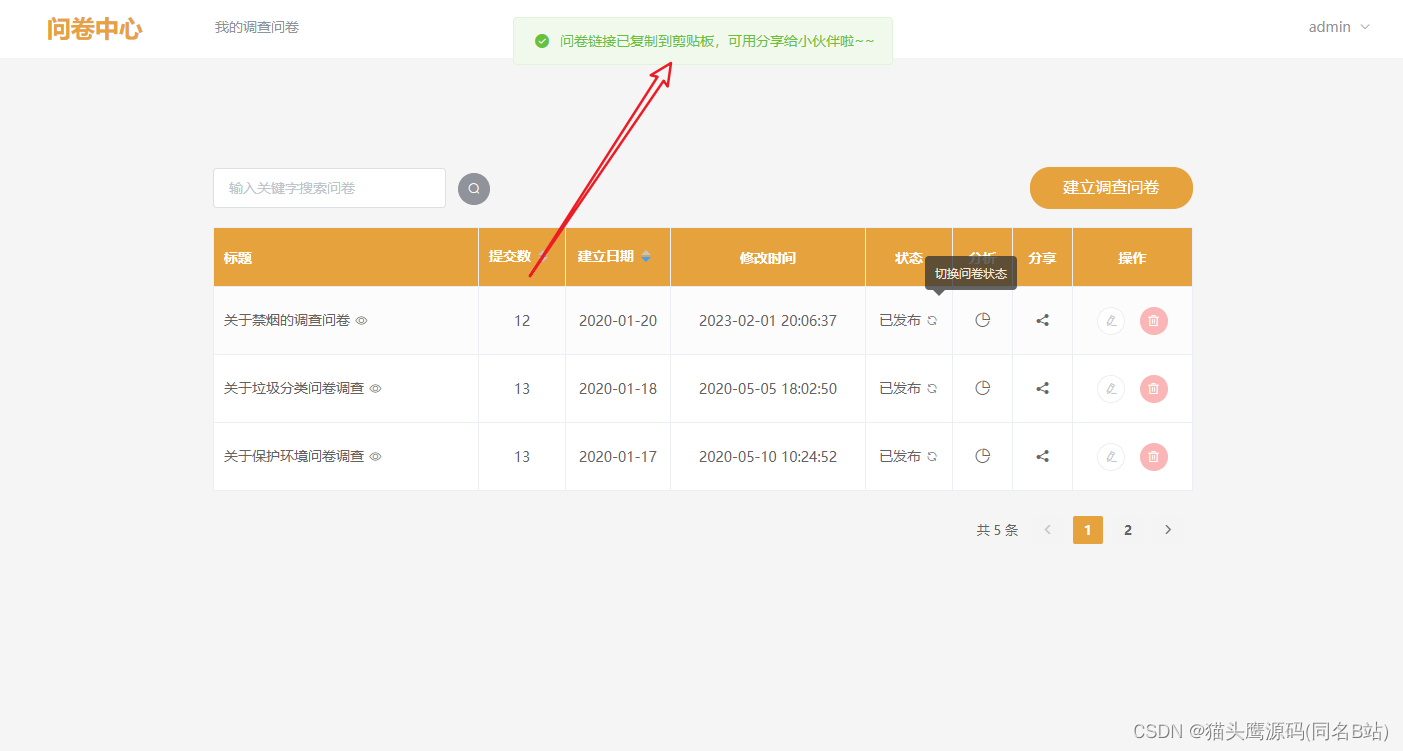Toggle status of 关于禁烟的调查问卷
The image size is (1403, 751).
(932, 321)
